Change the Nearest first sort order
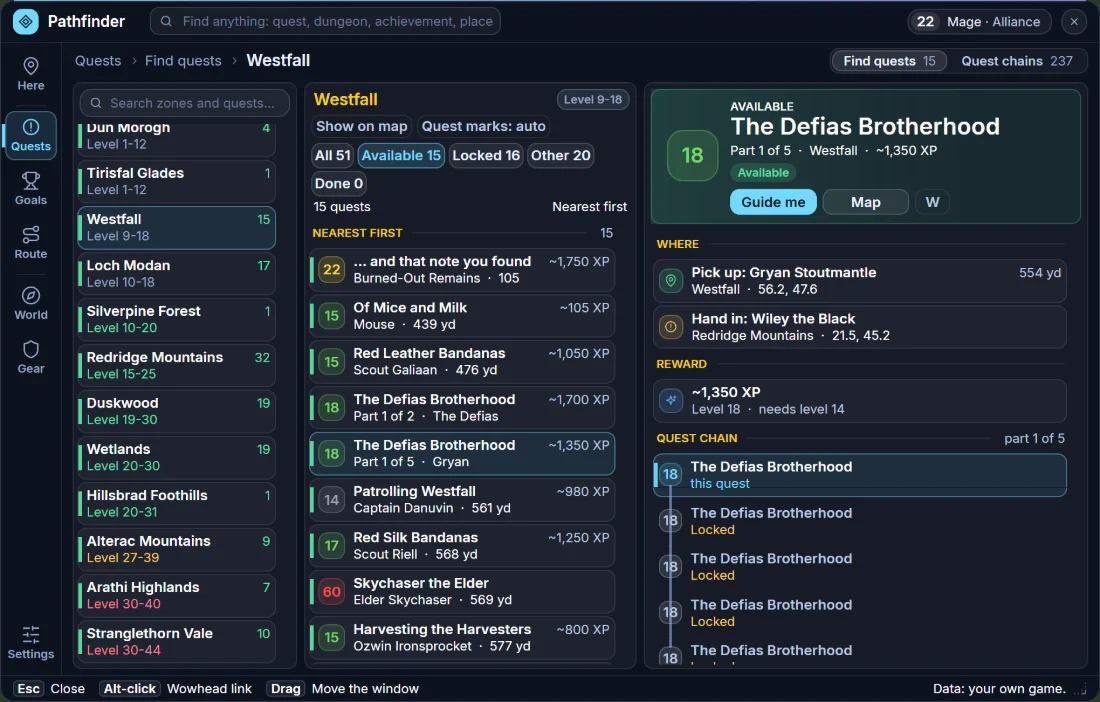1100x702 pixels. (x=589, y=207)
